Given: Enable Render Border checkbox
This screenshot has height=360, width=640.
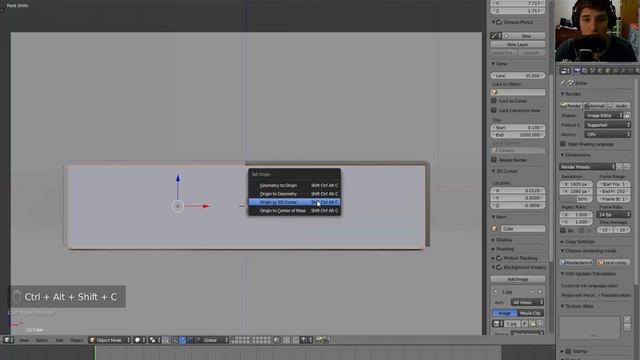Looking at the screenshot, I should [494, 160].
